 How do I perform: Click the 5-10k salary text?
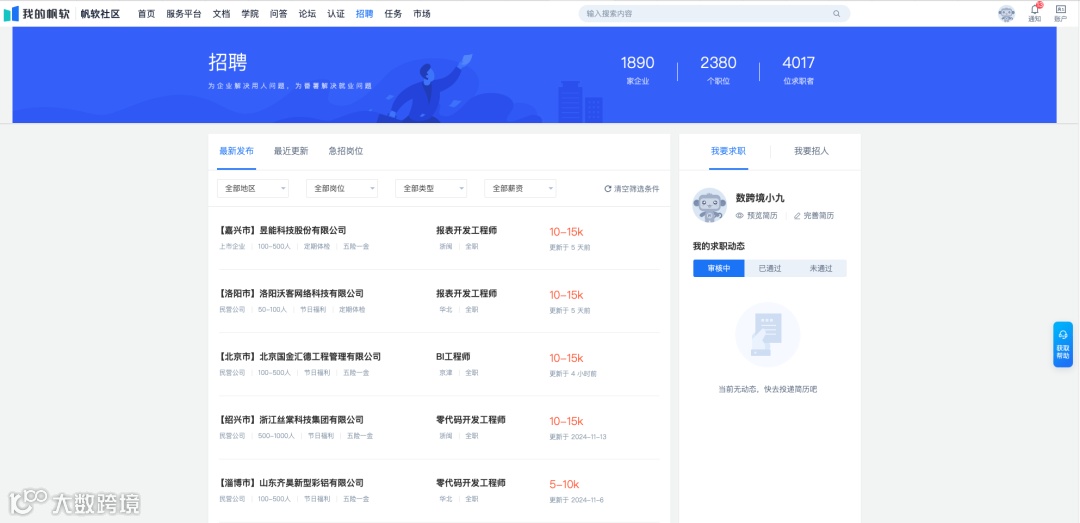[564, 484]
